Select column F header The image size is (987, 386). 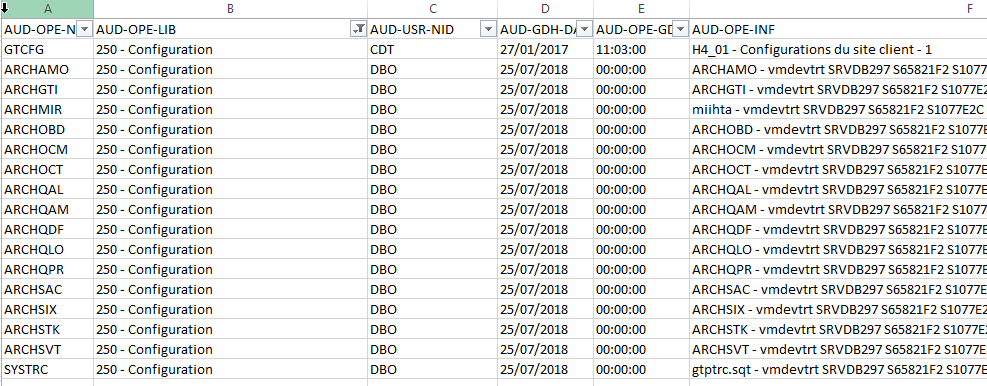click(x=838, y=9)
